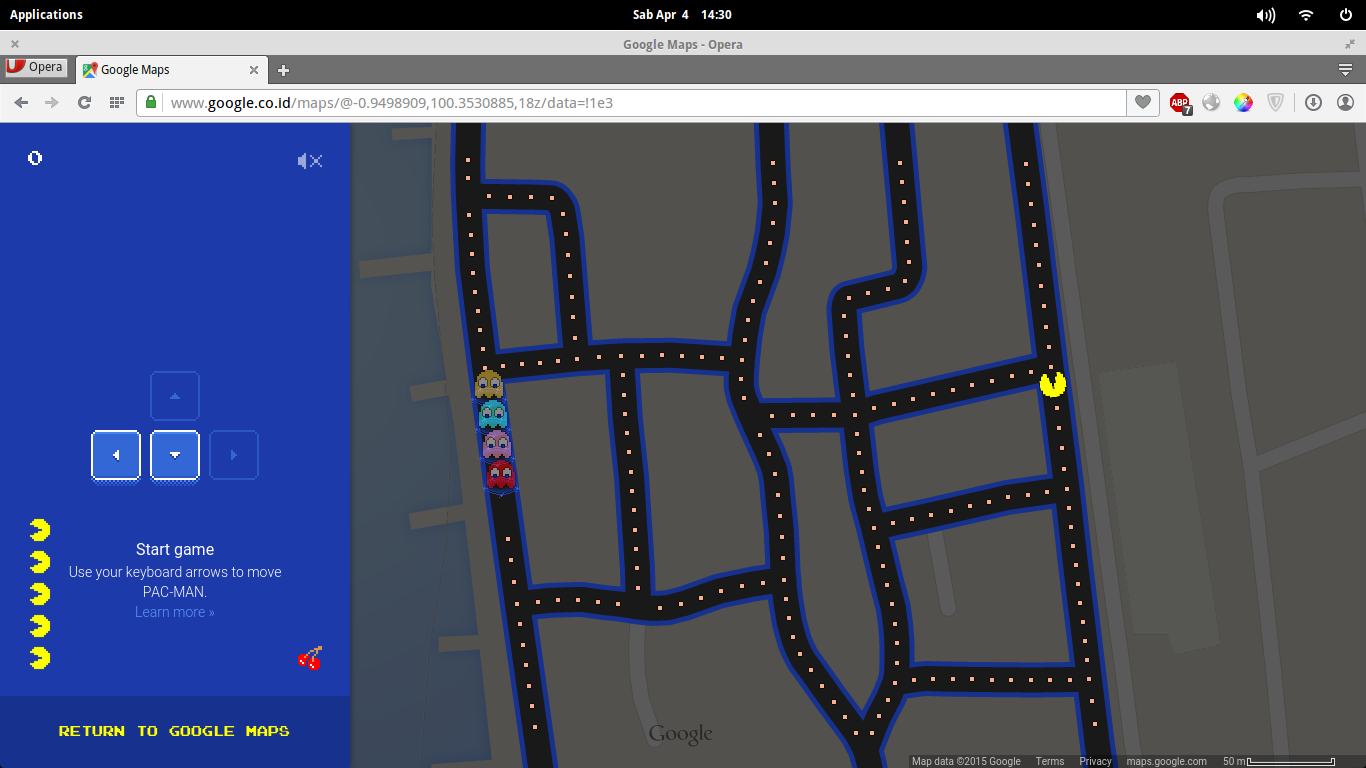Viewport: 1366px width, 768px height.
Task: Click the down arrow game control
Action: pyautogui.click(x=175, y=455)
